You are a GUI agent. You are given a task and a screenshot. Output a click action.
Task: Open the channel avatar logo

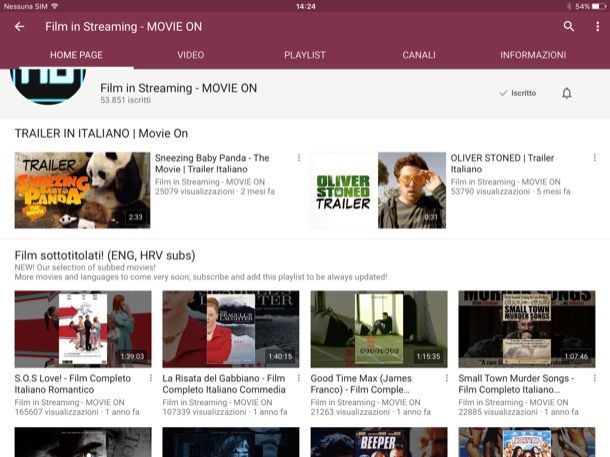tap(48, 86)
